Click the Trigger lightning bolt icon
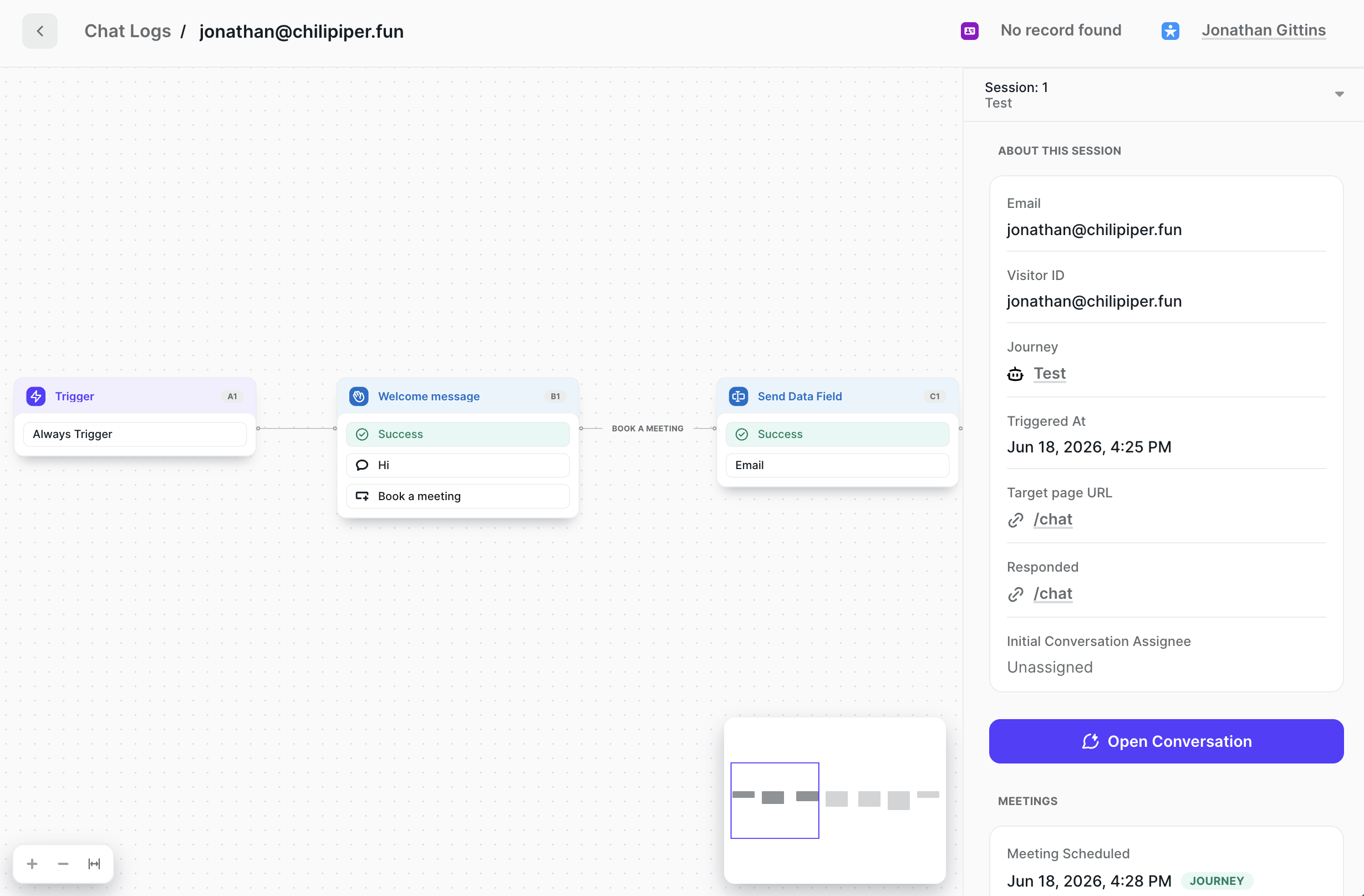1364x896 pixels. pos(36,396)
